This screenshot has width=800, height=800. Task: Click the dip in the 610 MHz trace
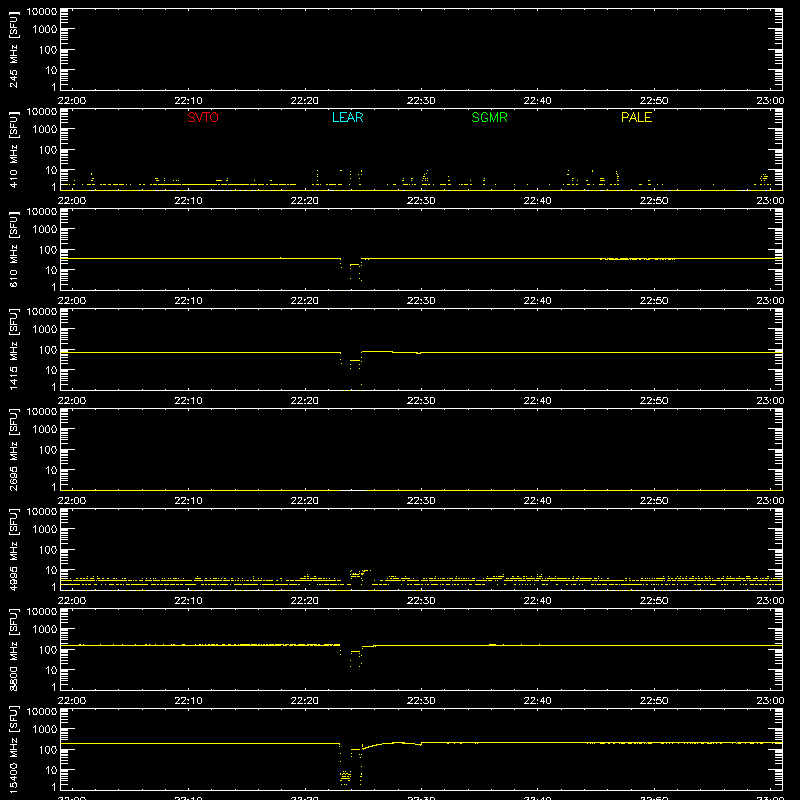pos(351,269)
